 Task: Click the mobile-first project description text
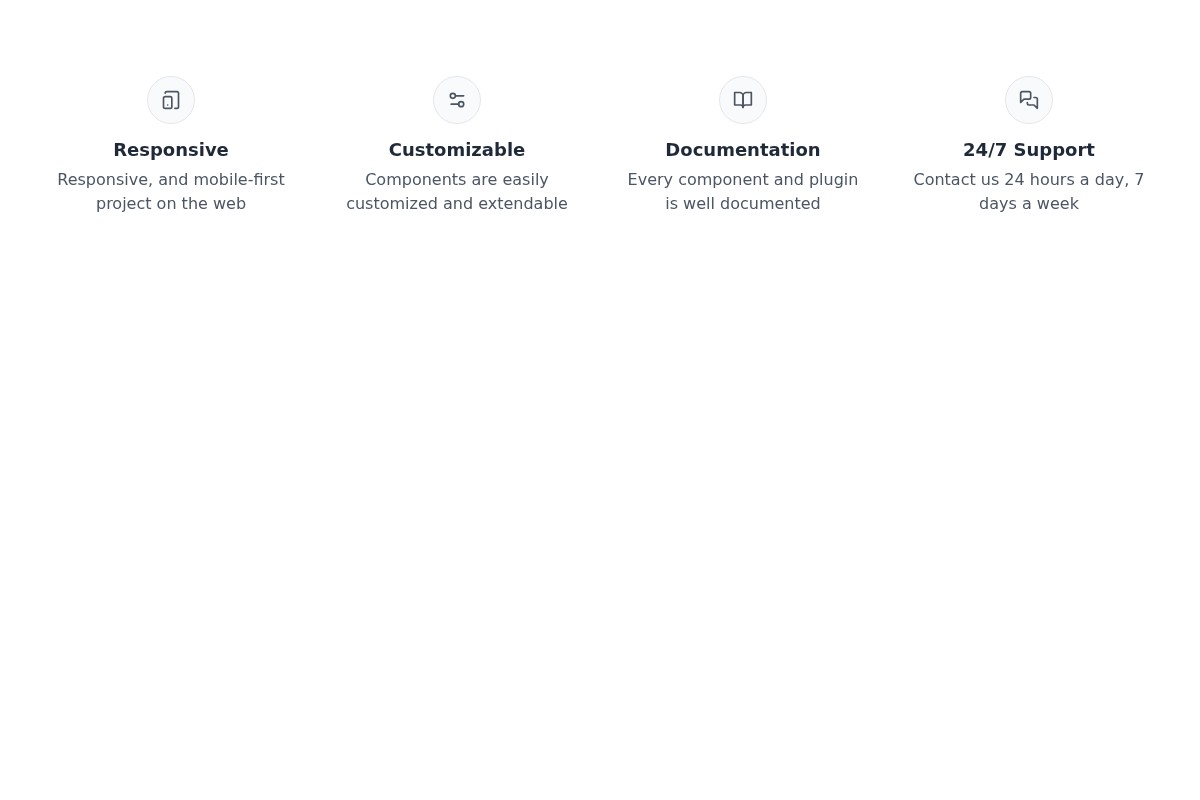coord(171,191)
